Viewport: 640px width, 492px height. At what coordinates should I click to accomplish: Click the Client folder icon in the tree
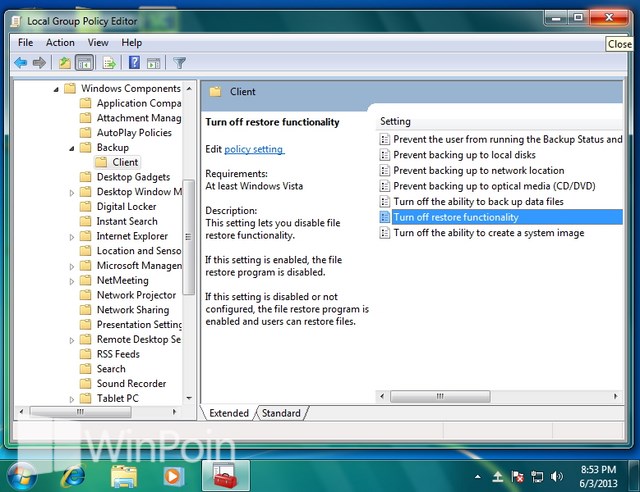[101, 162]
